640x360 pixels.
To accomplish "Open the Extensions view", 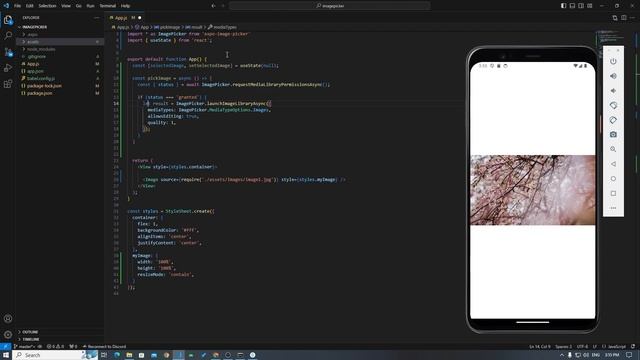I will (x=8, y=84).
